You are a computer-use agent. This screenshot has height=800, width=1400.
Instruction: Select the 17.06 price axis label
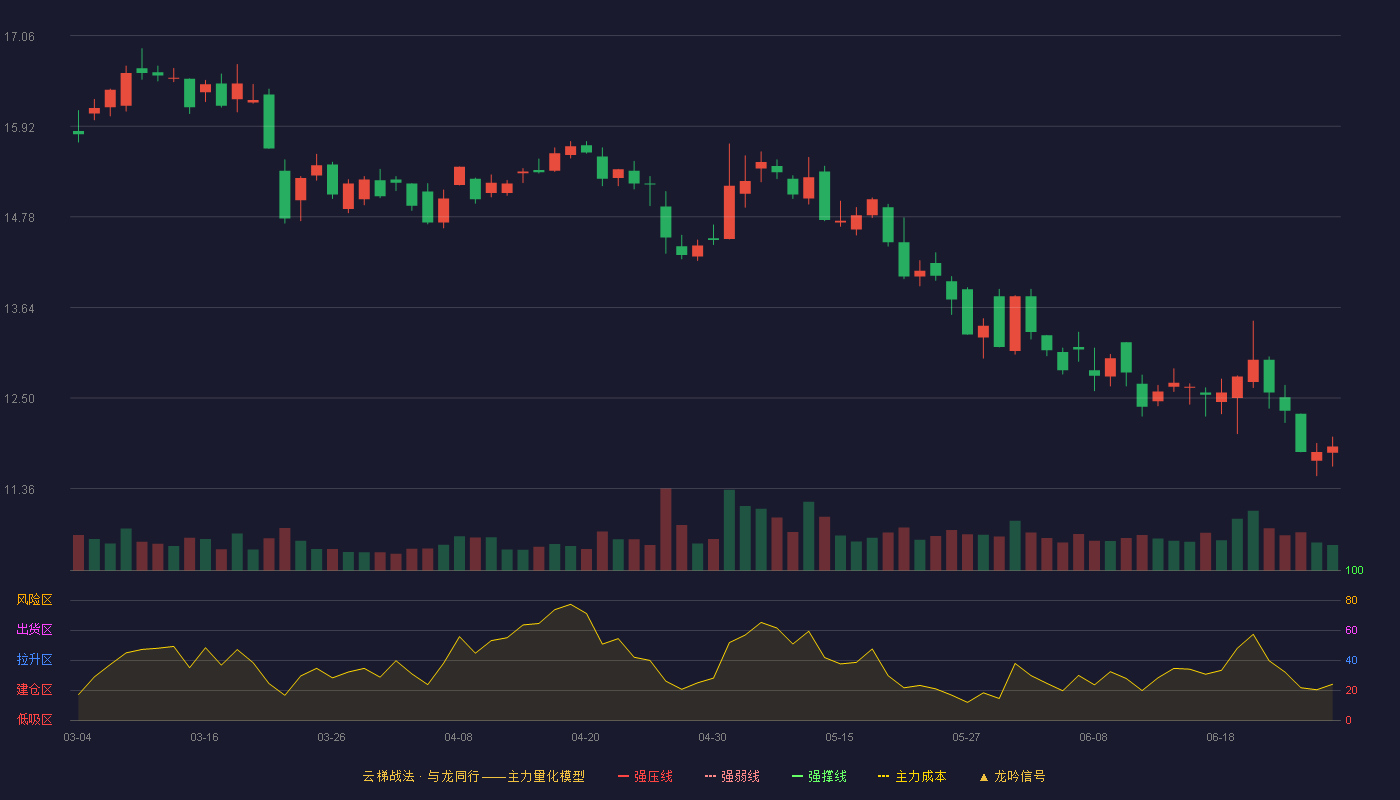point(19,37)
